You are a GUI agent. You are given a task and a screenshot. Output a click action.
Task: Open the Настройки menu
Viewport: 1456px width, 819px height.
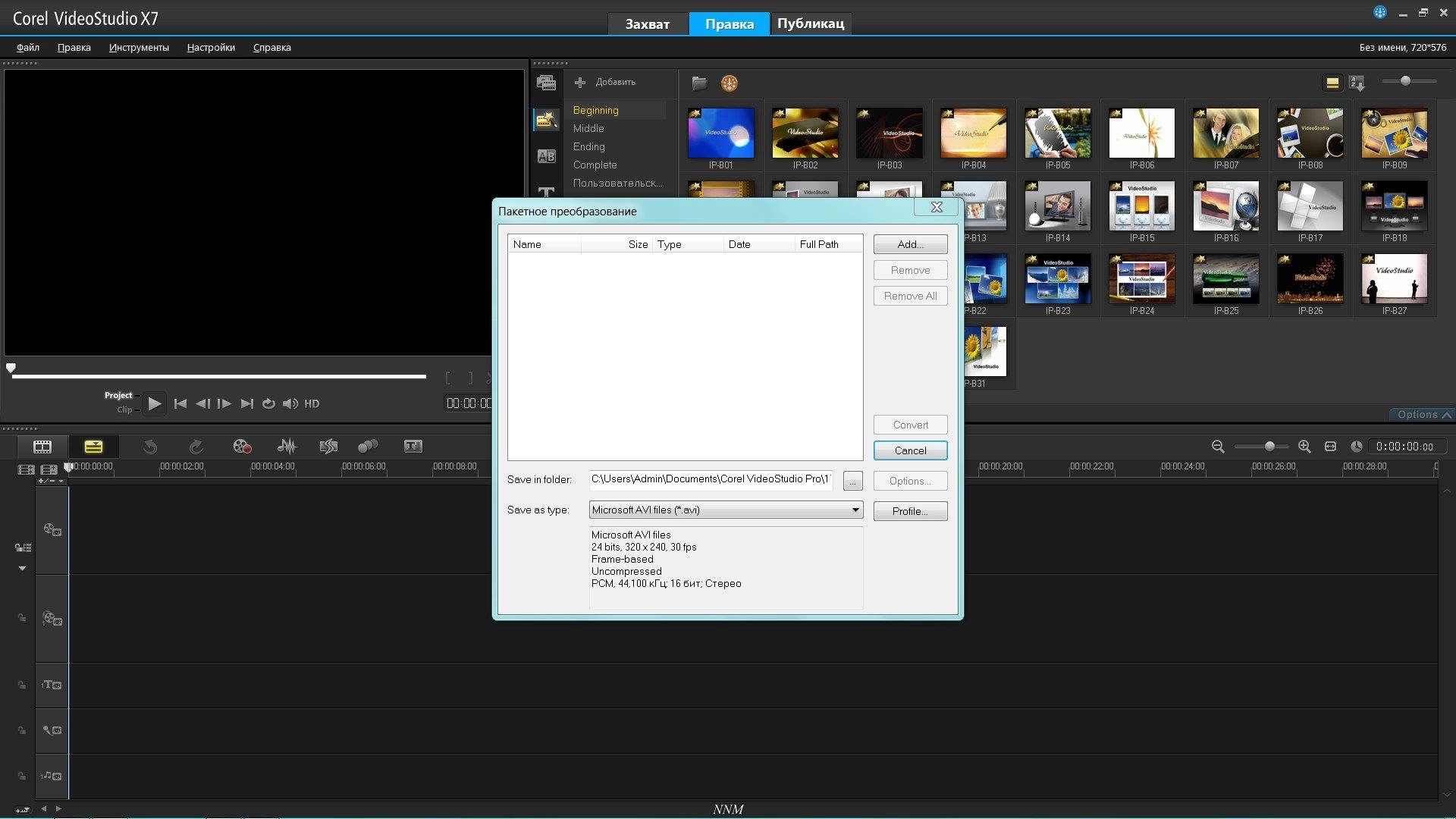click(211, 47)
